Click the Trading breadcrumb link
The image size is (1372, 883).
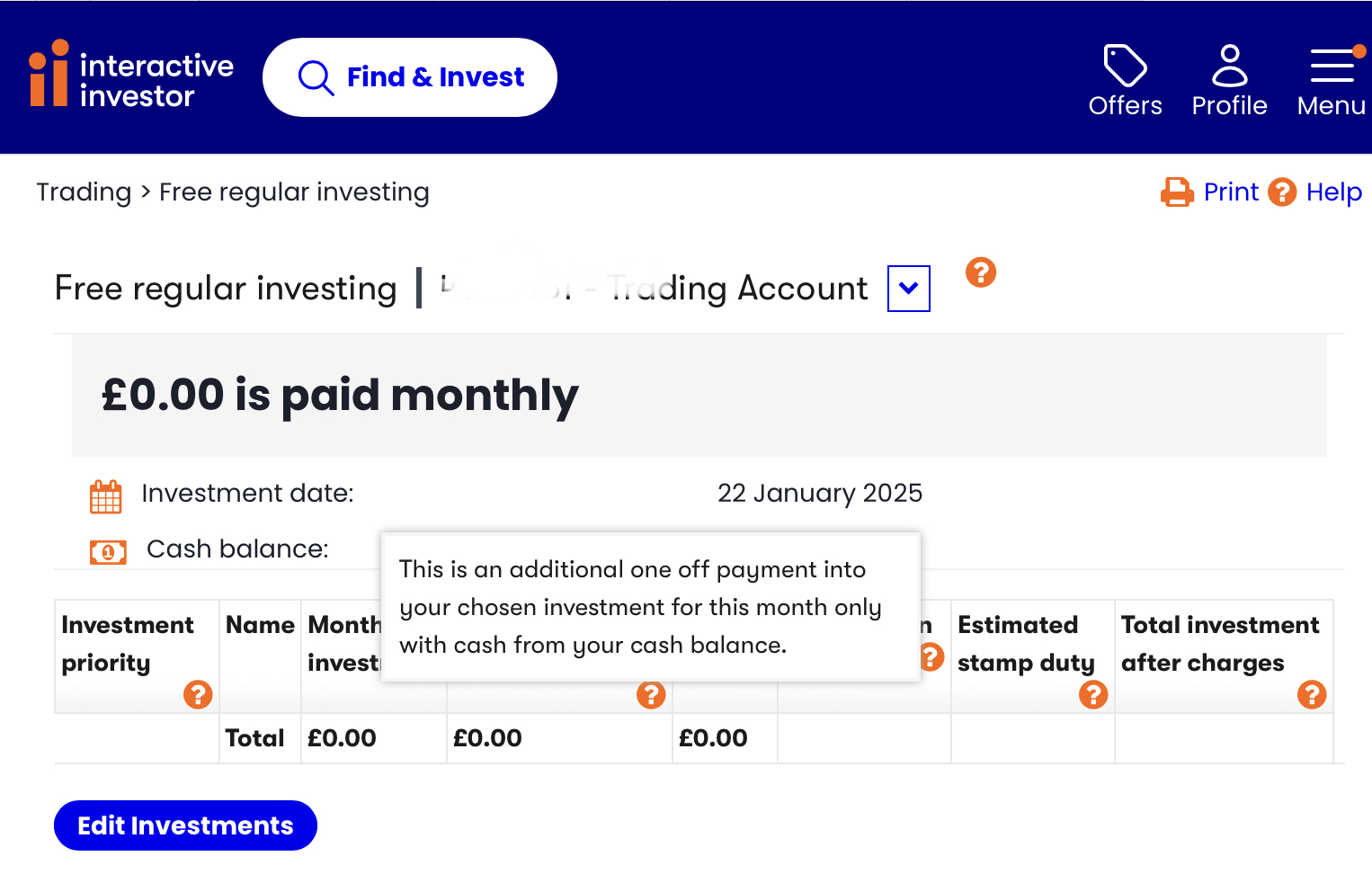tap(84, 192)
